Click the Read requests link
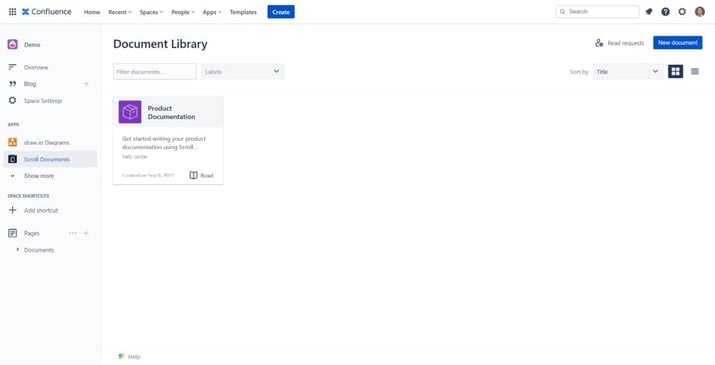The width and height of the screenshot is (715, 365). click(619, 43)
